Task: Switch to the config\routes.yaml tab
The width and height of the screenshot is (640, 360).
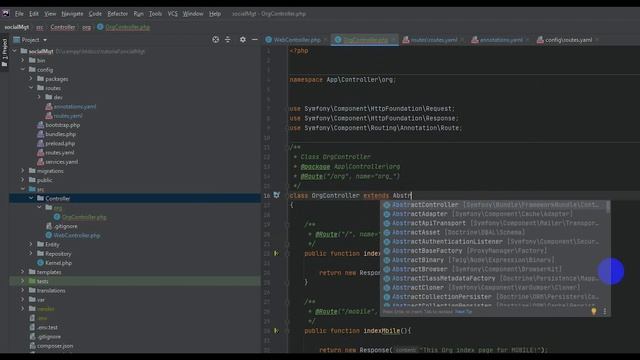Action: 568,40
